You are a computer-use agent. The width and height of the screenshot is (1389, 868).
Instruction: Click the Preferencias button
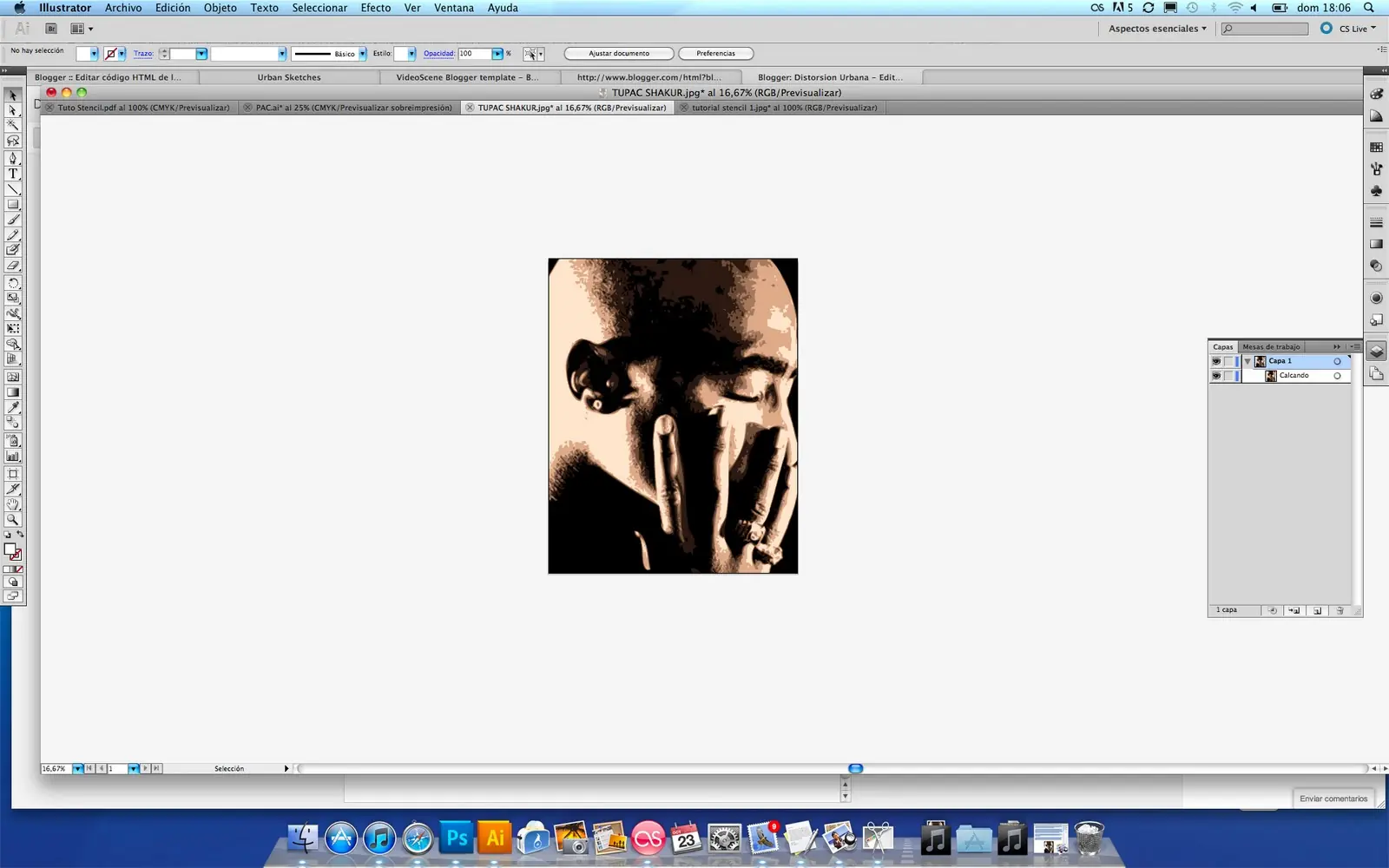pyautogui.click(x=715, y=54)
